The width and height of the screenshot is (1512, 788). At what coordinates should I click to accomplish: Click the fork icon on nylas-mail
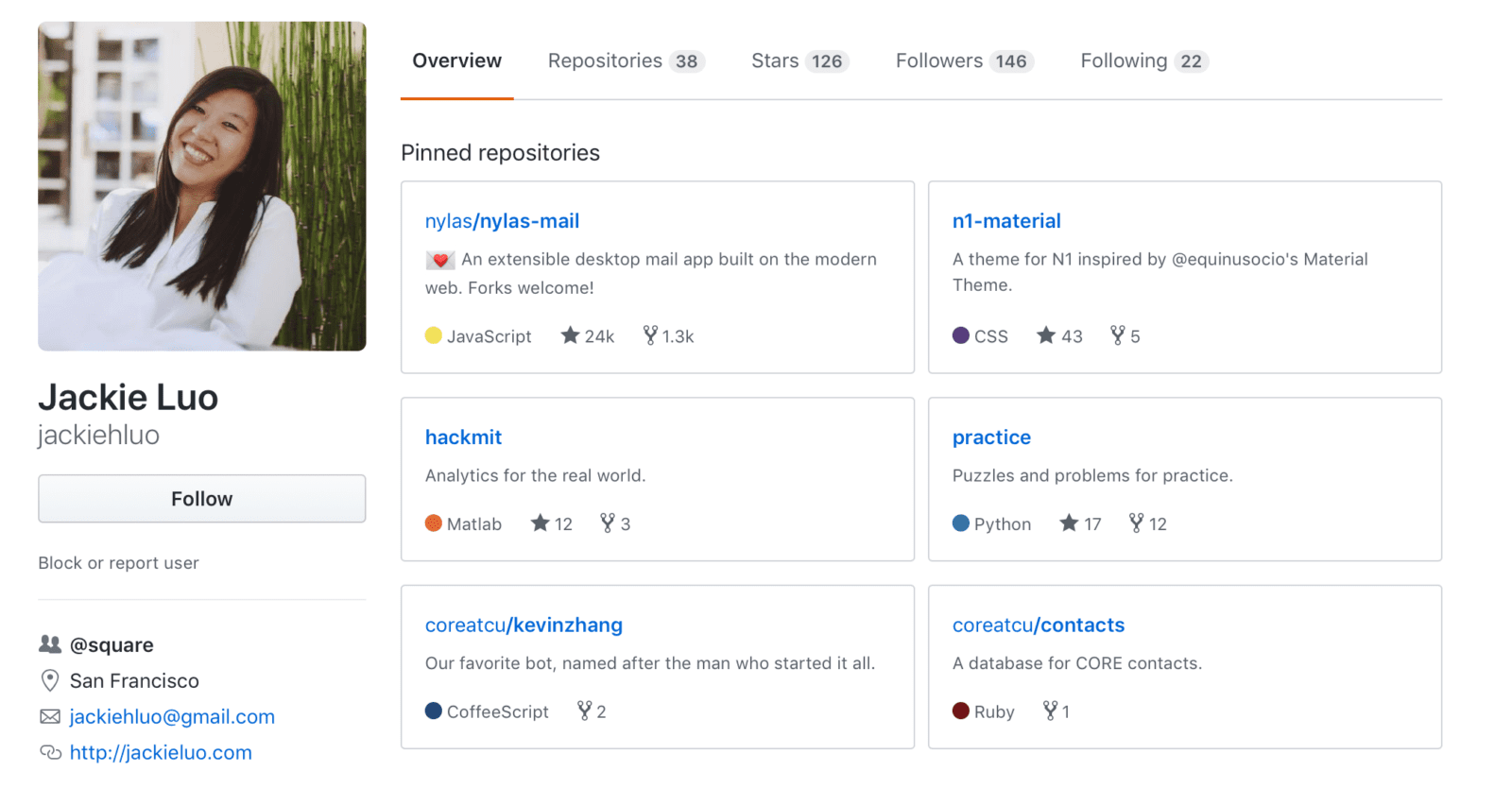pos(650,335)
